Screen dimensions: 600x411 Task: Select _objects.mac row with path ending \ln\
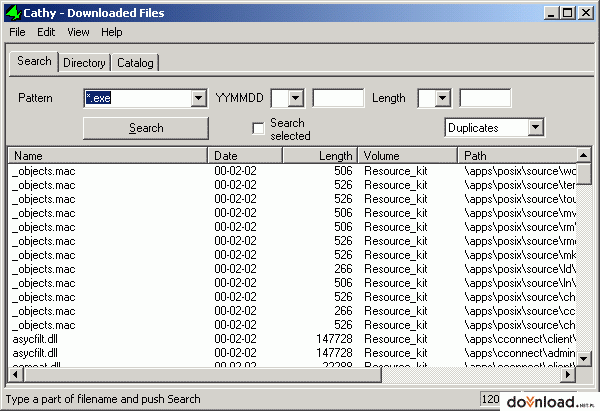[x=292, y=283]
